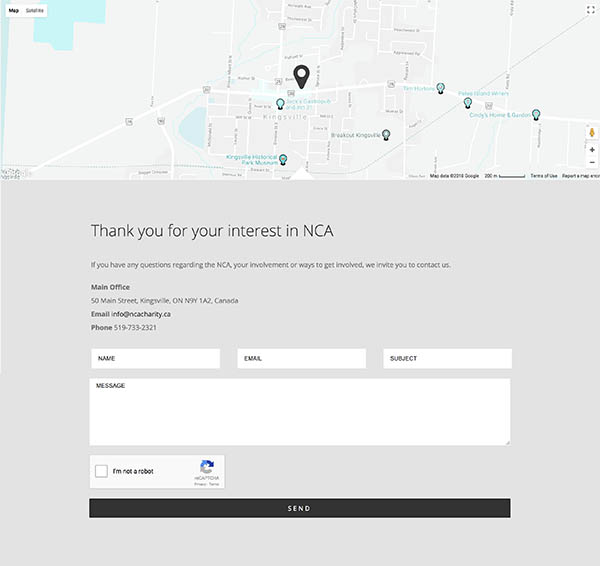Click Pelee Island Winery marker
Viewport: 600px width, 566px height.
[x=467, y=102]
